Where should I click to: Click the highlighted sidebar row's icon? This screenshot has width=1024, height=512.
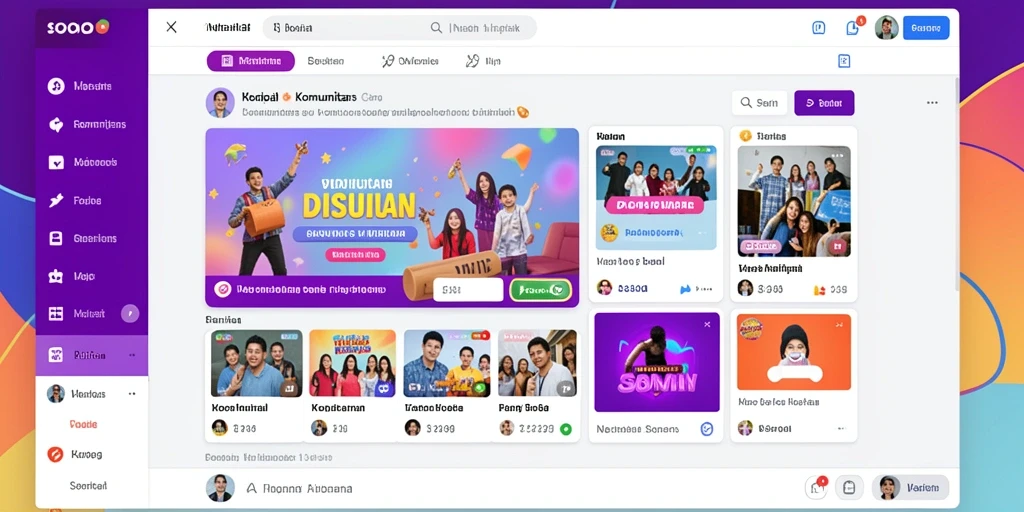click(x=56, y=355)
